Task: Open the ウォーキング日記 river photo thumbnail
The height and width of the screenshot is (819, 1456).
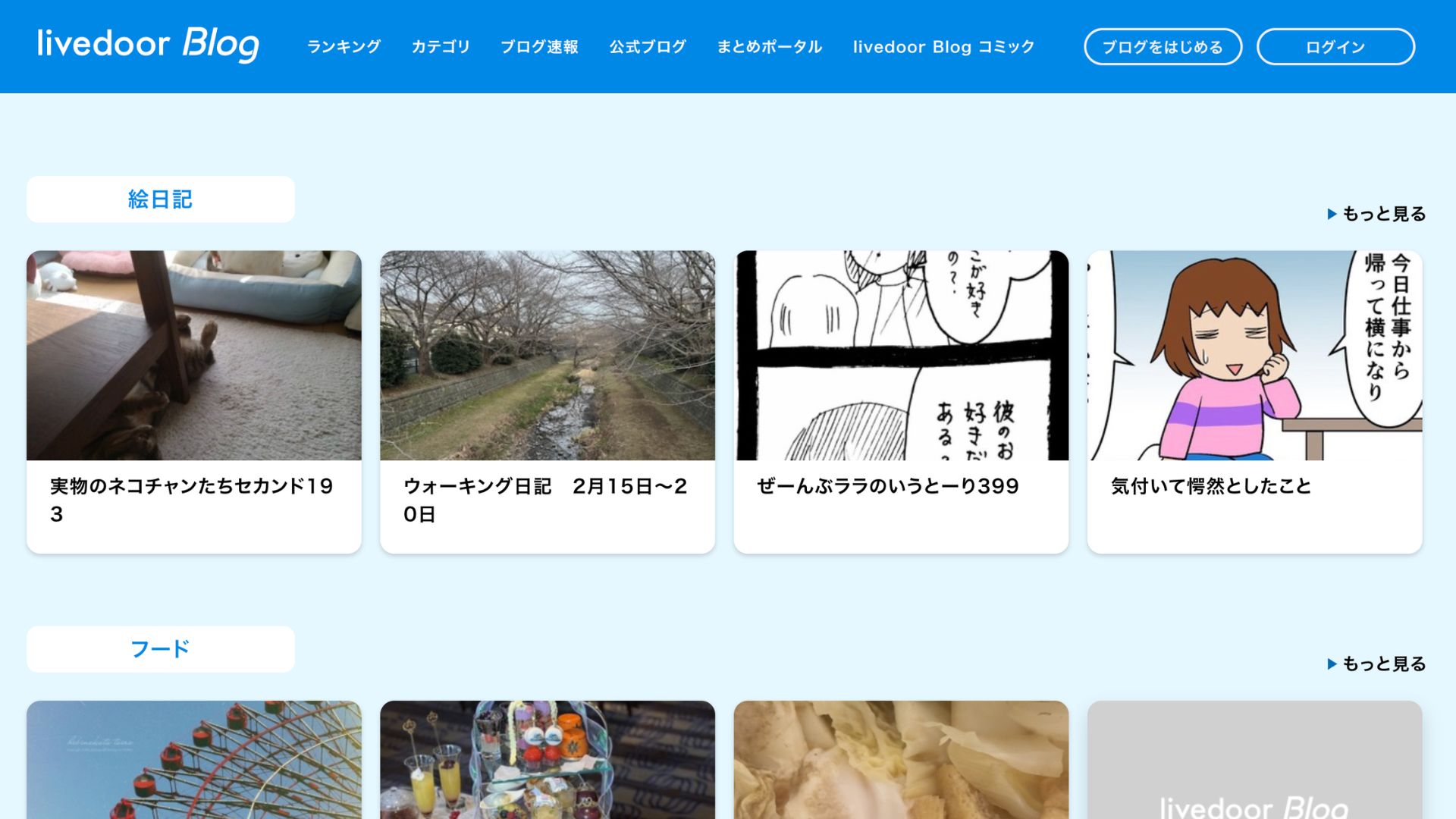Action: [548, 355]
